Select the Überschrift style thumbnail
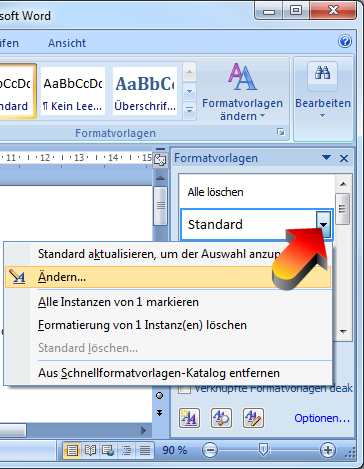Image resolution: width=364 pixels, height=469 pixels. coord(145,91)
